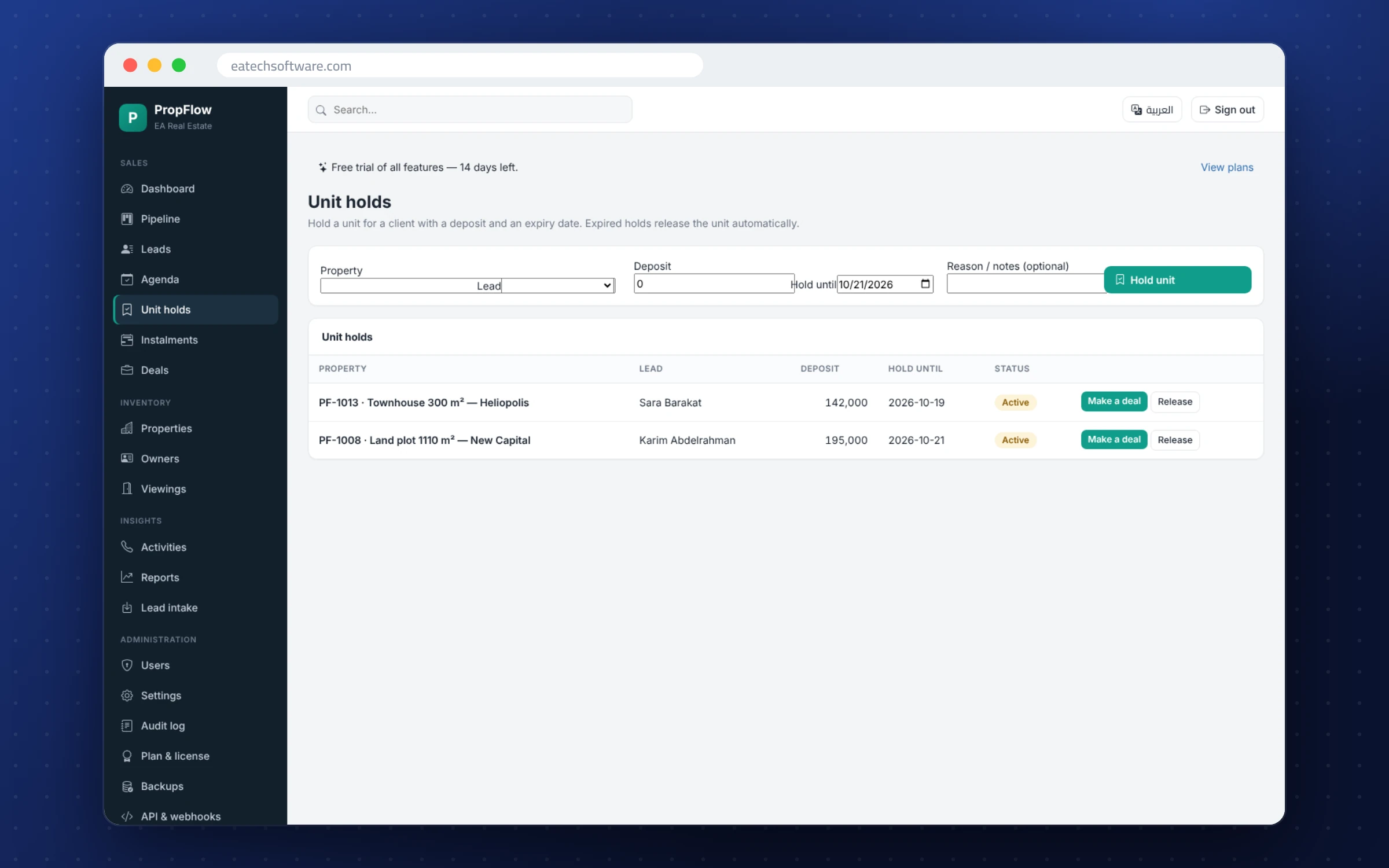This screenshot has height=868, width=1389.
Task: Click the 195,000 deposit value
Action: 846,440
